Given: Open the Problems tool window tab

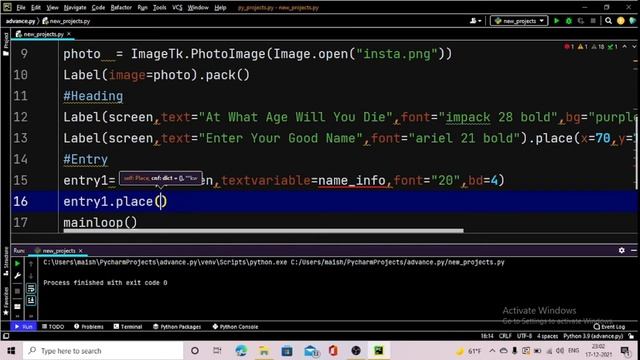Looking at the screenshot, I should point(89,327).
